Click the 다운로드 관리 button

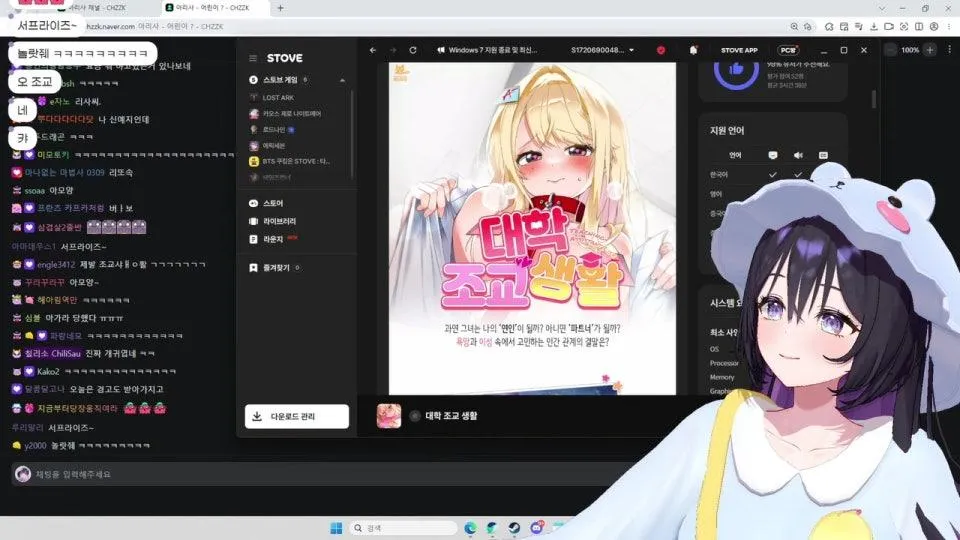pyautogui.click(x=297, y=416)
